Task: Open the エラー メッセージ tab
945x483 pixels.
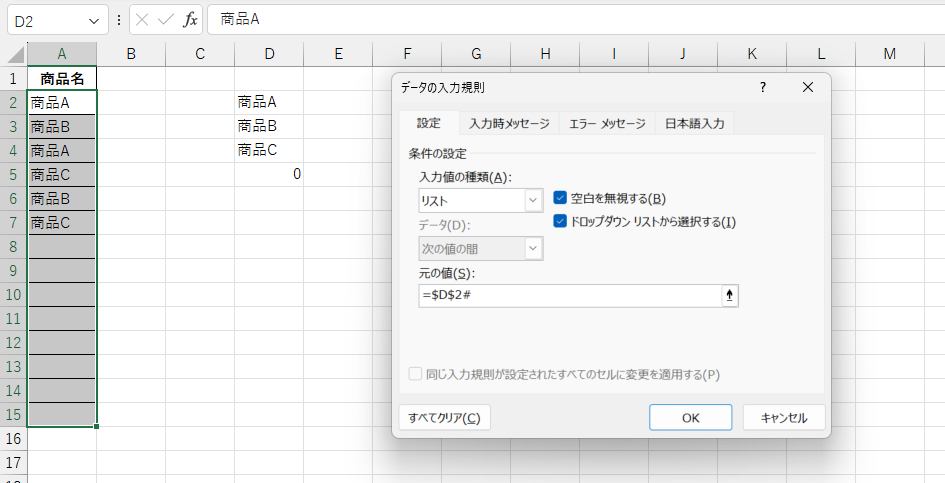Action: [x=607, y=124]
